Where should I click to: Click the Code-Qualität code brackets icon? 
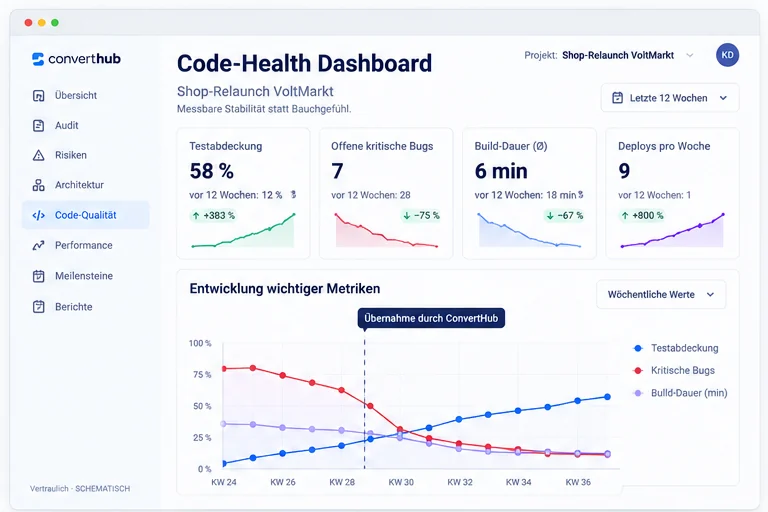pyautogui.click(x=38, y=215)
